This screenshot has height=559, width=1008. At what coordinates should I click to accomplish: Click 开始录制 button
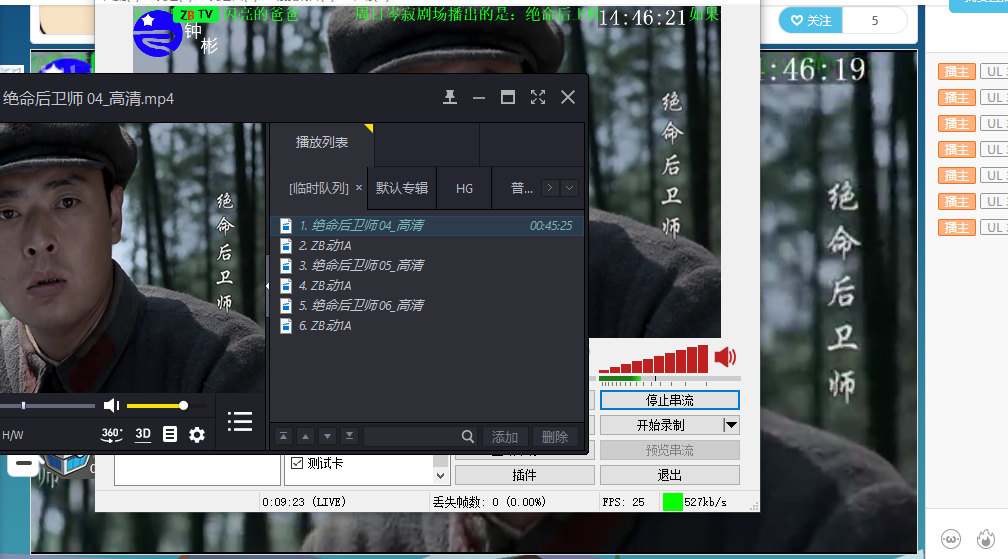(661, 425)
